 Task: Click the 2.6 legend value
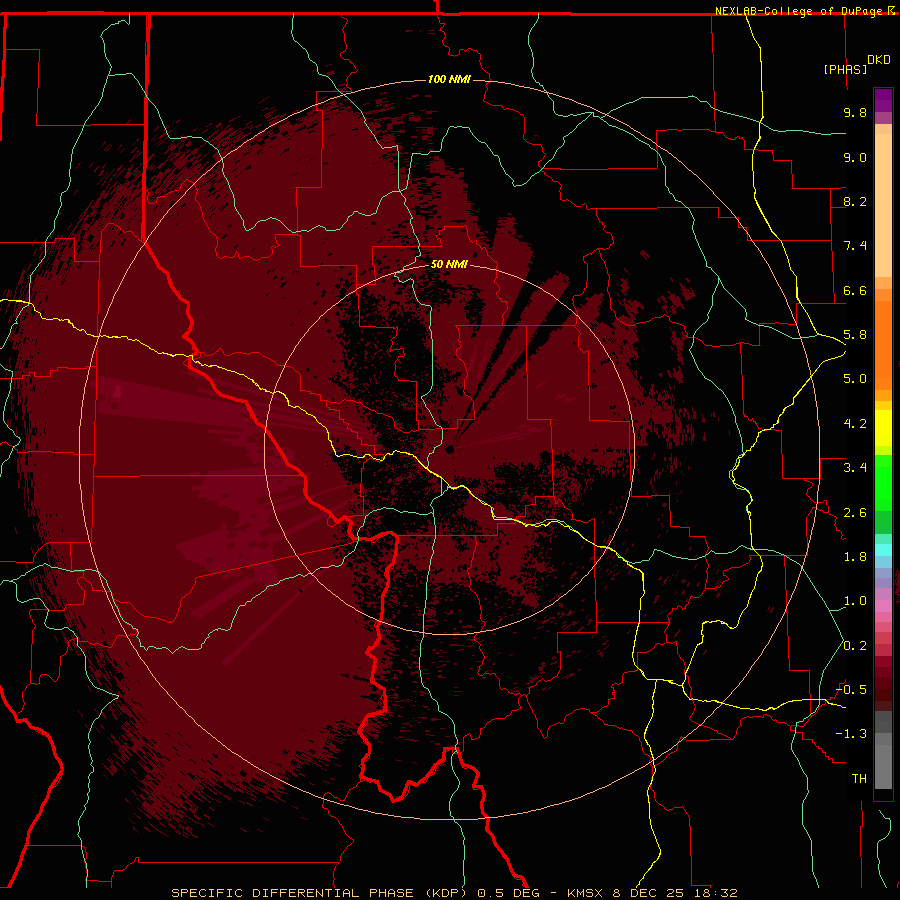[x=855, y=513]
